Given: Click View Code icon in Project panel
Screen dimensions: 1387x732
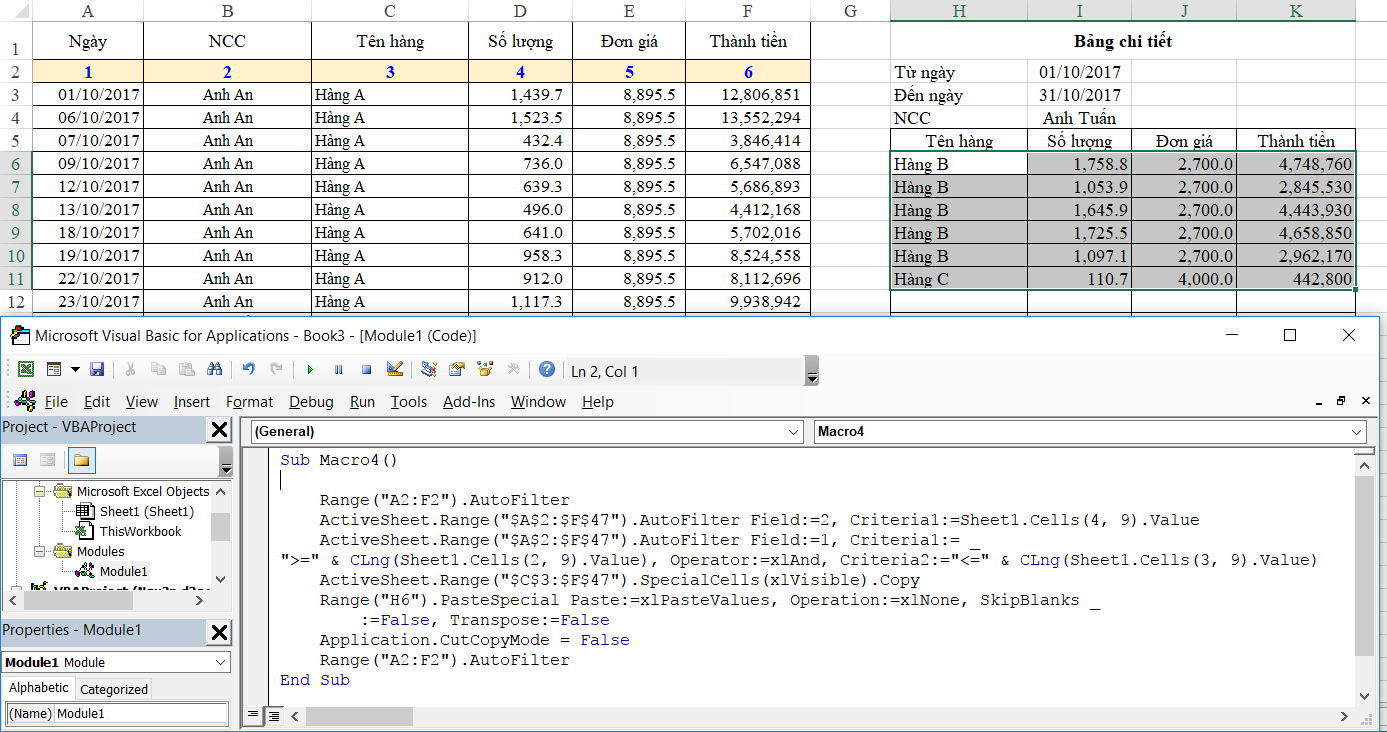Looking at the screenshot, I should [x=20, y=460].
